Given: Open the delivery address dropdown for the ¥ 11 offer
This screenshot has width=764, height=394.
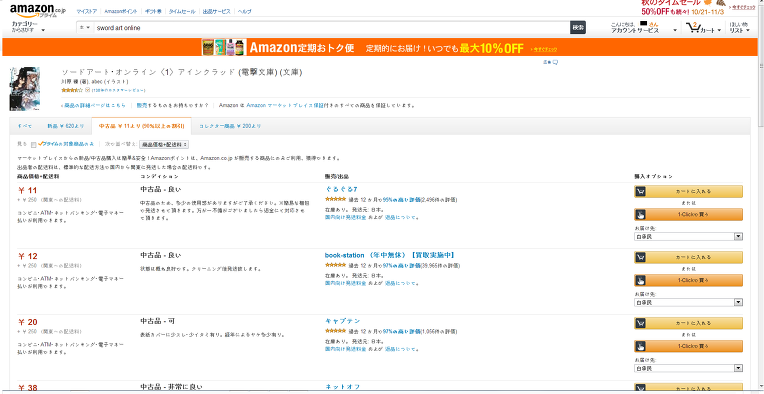Looking at the screenshot, I should (x=688, y=237).
